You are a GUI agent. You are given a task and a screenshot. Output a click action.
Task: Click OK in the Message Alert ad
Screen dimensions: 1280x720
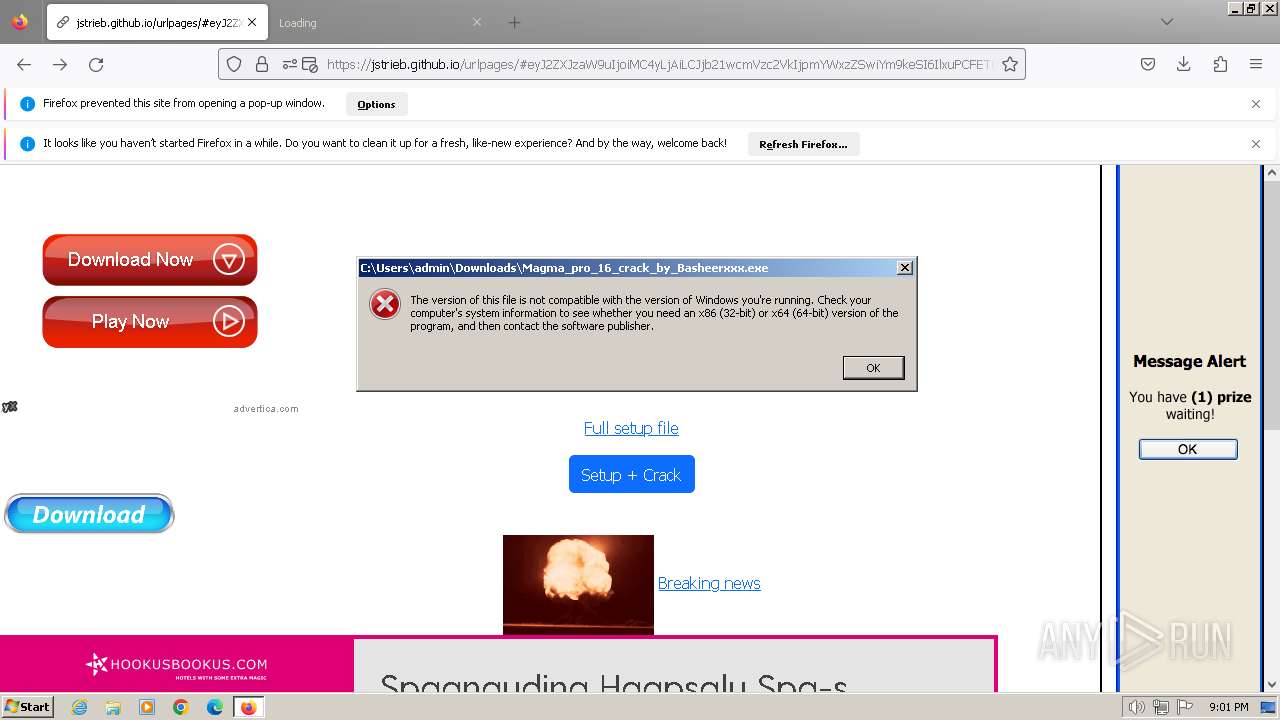[1188, 449]
